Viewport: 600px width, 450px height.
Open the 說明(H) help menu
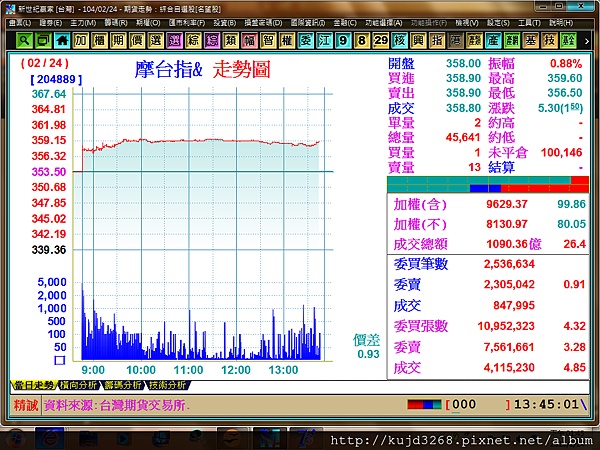561,23
